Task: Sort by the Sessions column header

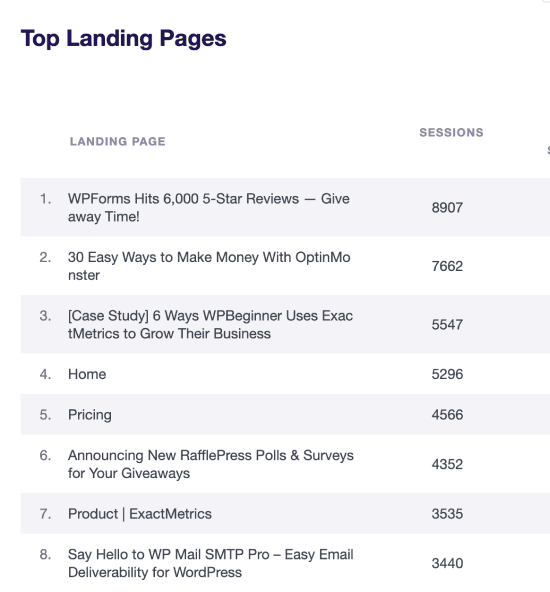Action: tap(451, 133)
